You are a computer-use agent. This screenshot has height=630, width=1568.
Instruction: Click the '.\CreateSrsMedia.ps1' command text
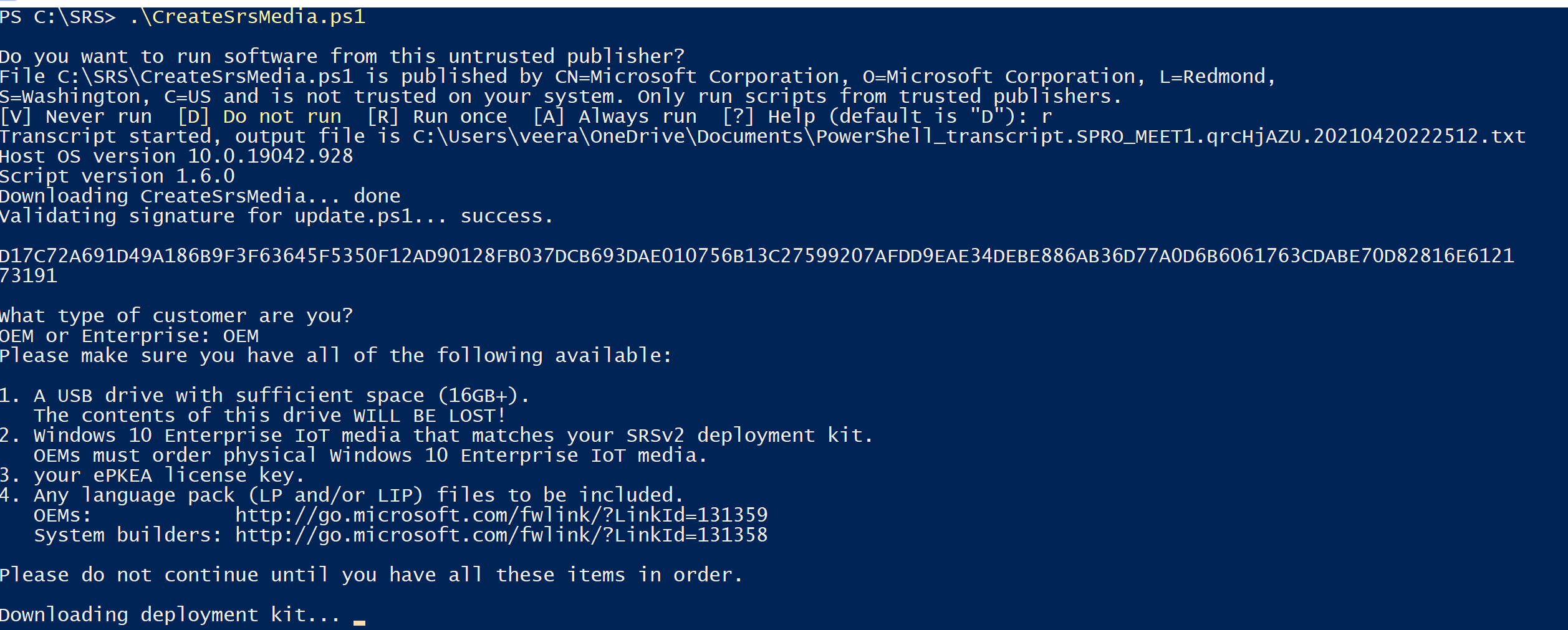point(247,17)
